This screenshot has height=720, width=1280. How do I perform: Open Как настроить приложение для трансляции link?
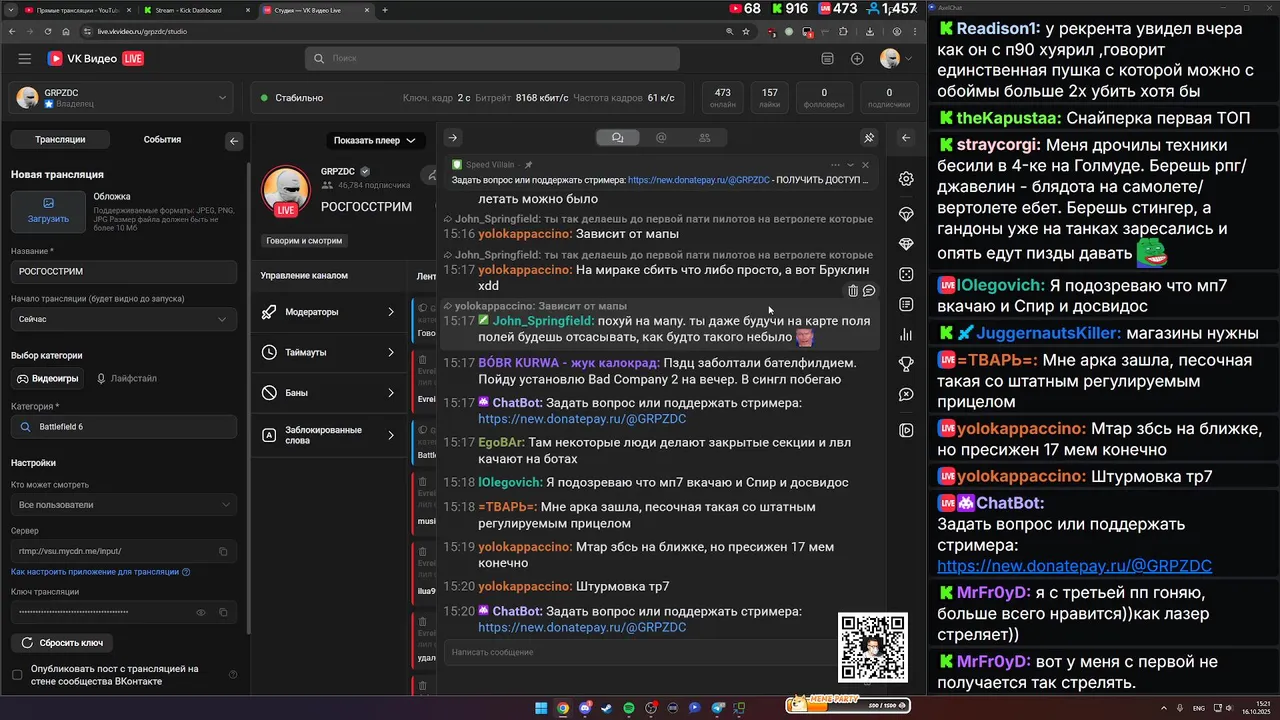click(100, 572)
